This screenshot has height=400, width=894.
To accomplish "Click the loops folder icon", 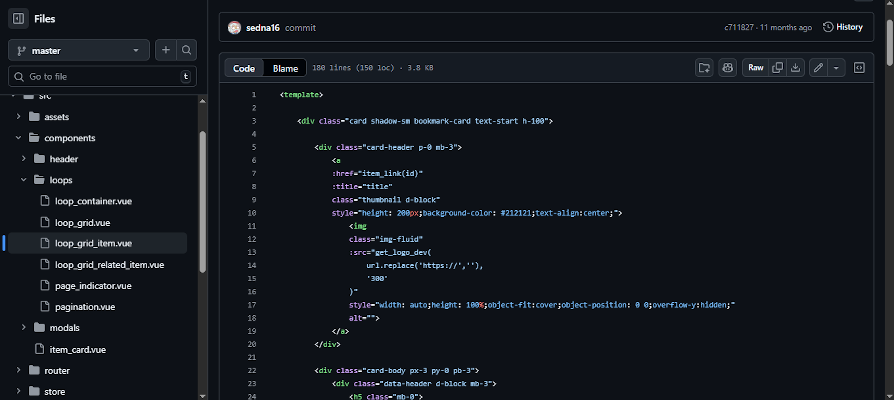I will tap(39, 180).
